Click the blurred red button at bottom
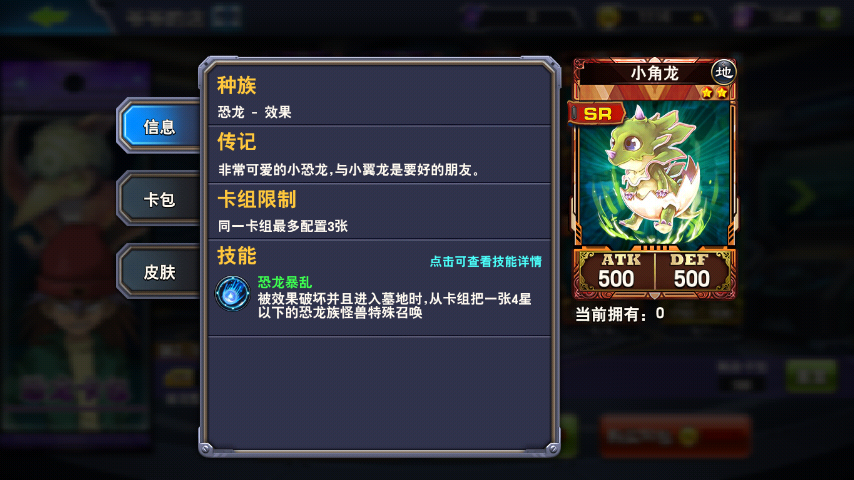The height and width of the screenshot is (480, 854). 675,436
